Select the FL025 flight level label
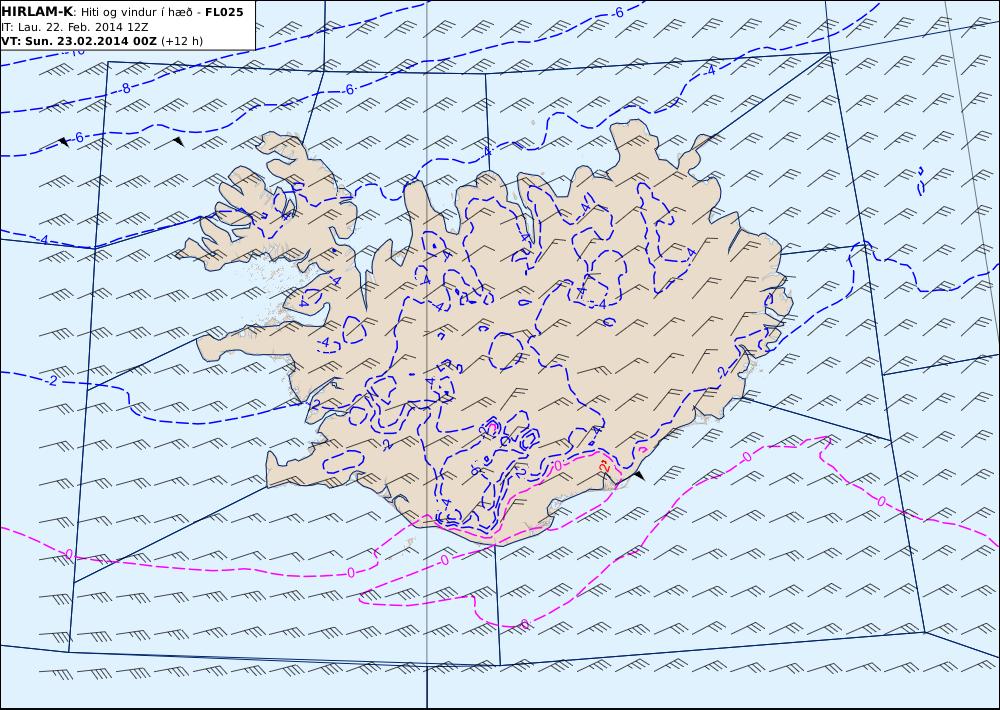 pyautogui.click(x=224, y=12)
